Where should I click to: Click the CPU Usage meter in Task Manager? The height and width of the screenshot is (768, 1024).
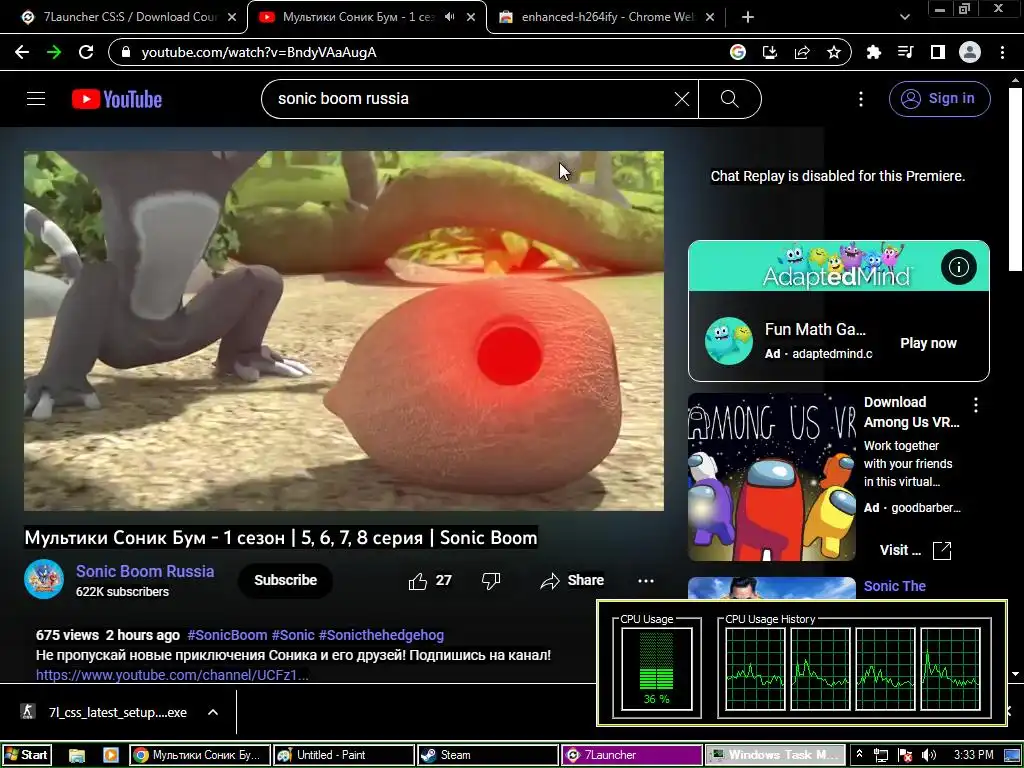(x=656, y=669)
